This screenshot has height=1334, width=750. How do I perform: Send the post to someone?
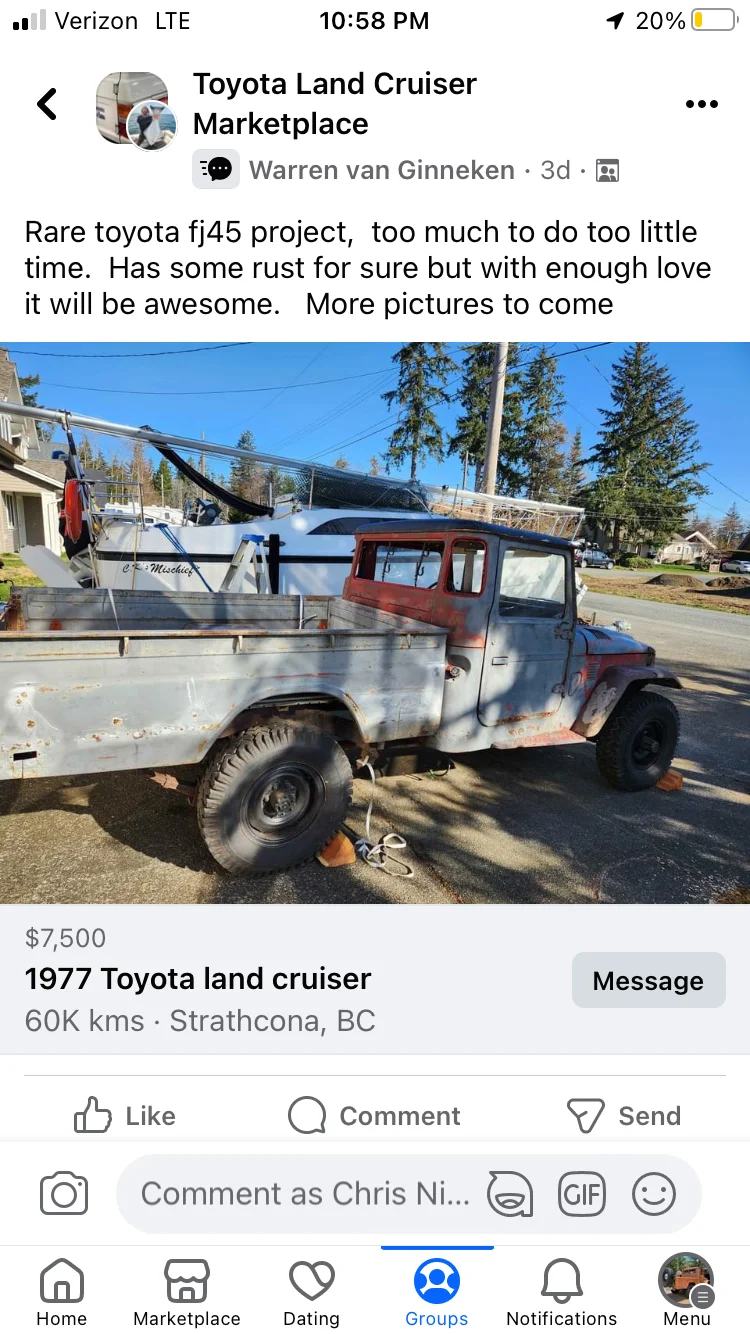[623, 1115]
